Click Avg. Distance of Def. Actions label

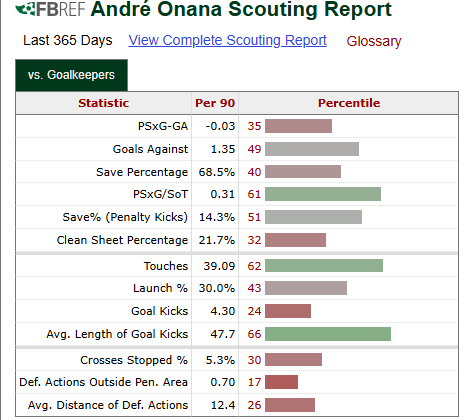pyautogui.click(x=108, y=405)
